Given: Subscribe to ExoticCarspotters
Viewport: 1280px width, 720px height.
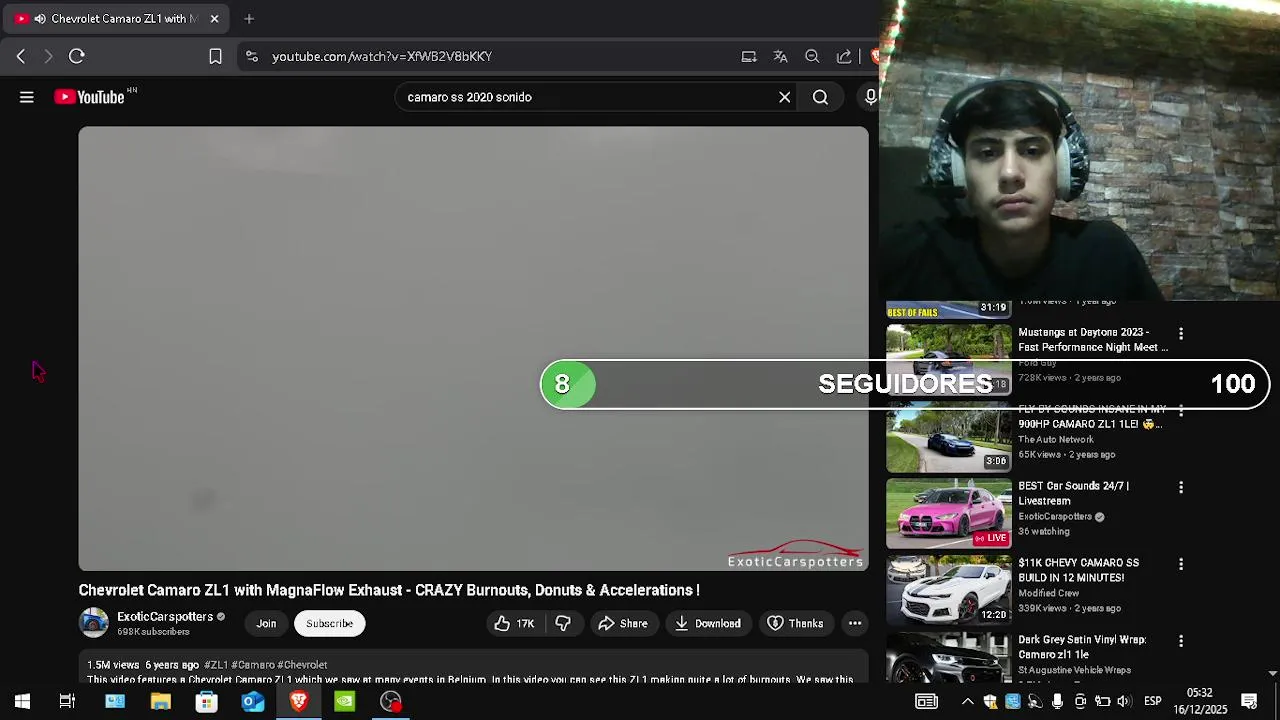Looking at the screenshot, I should 329,623.
